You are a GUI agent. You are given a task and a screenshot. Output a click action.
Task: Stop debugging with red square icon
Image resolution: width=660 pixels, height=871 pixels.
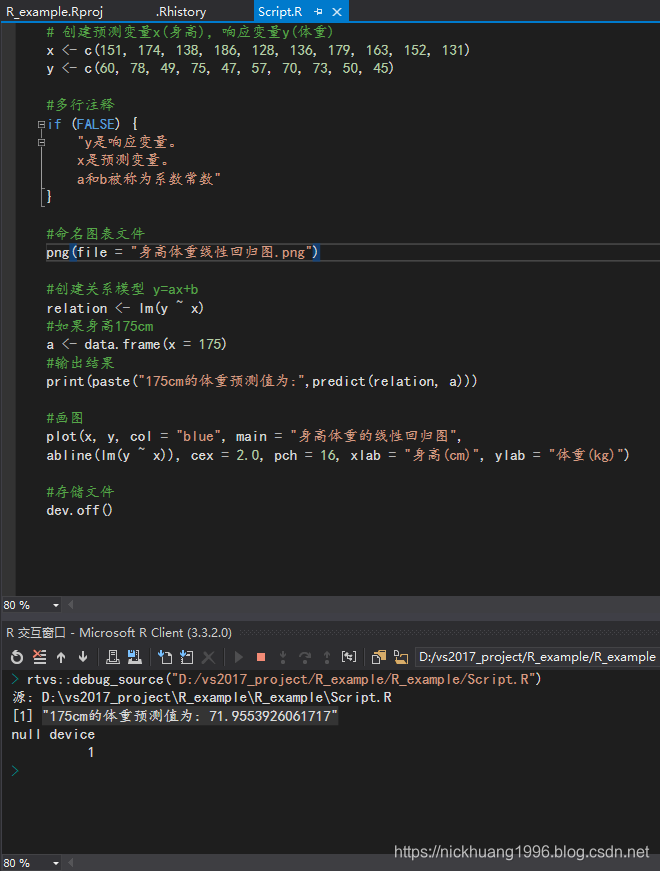pos(261,657)
